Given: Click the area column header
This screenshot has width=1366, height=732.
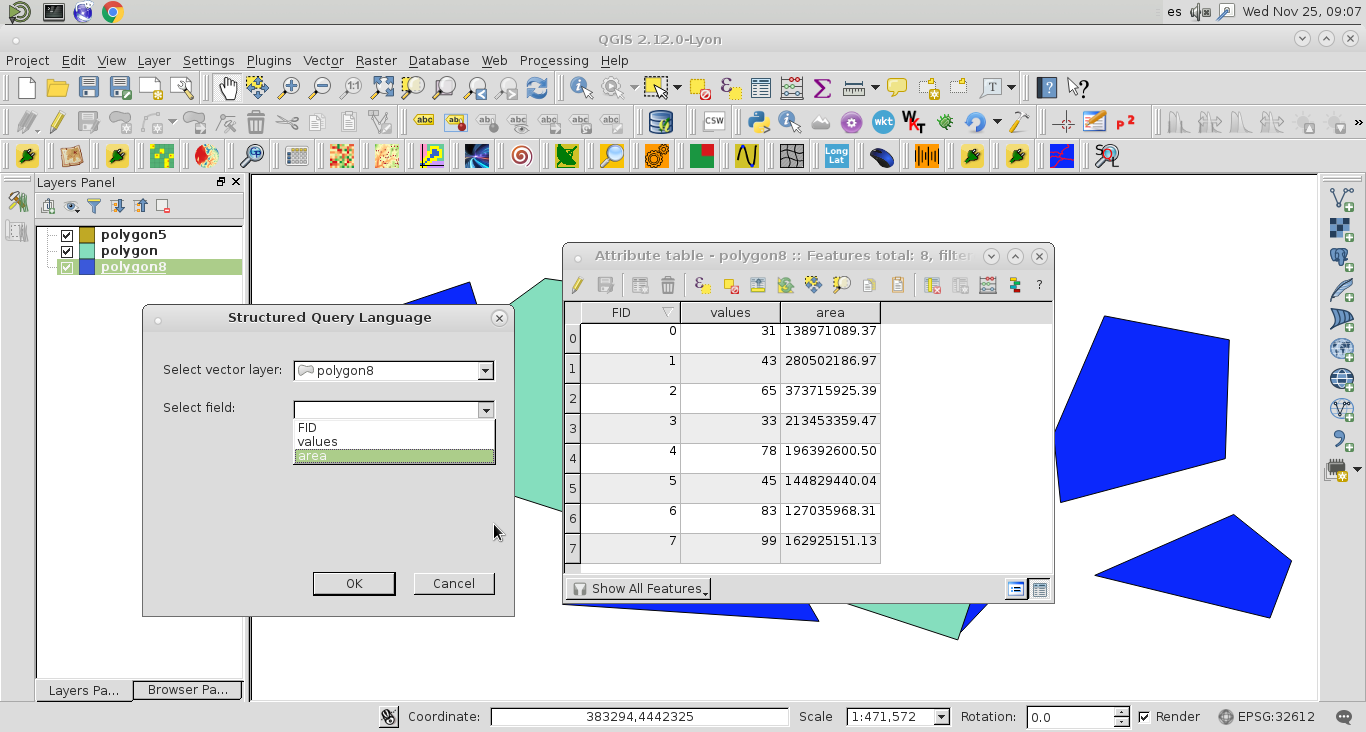Looking at the screenshot, I should (x=830, y=313).
